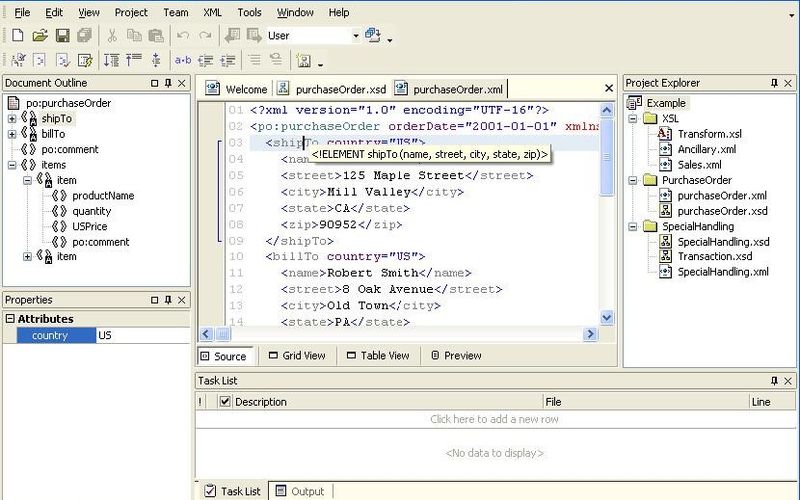Image resolution: width=800 pixels, height=500 pixels.
Task: Click the Redo arrow icon
Action: click(205, 35)
